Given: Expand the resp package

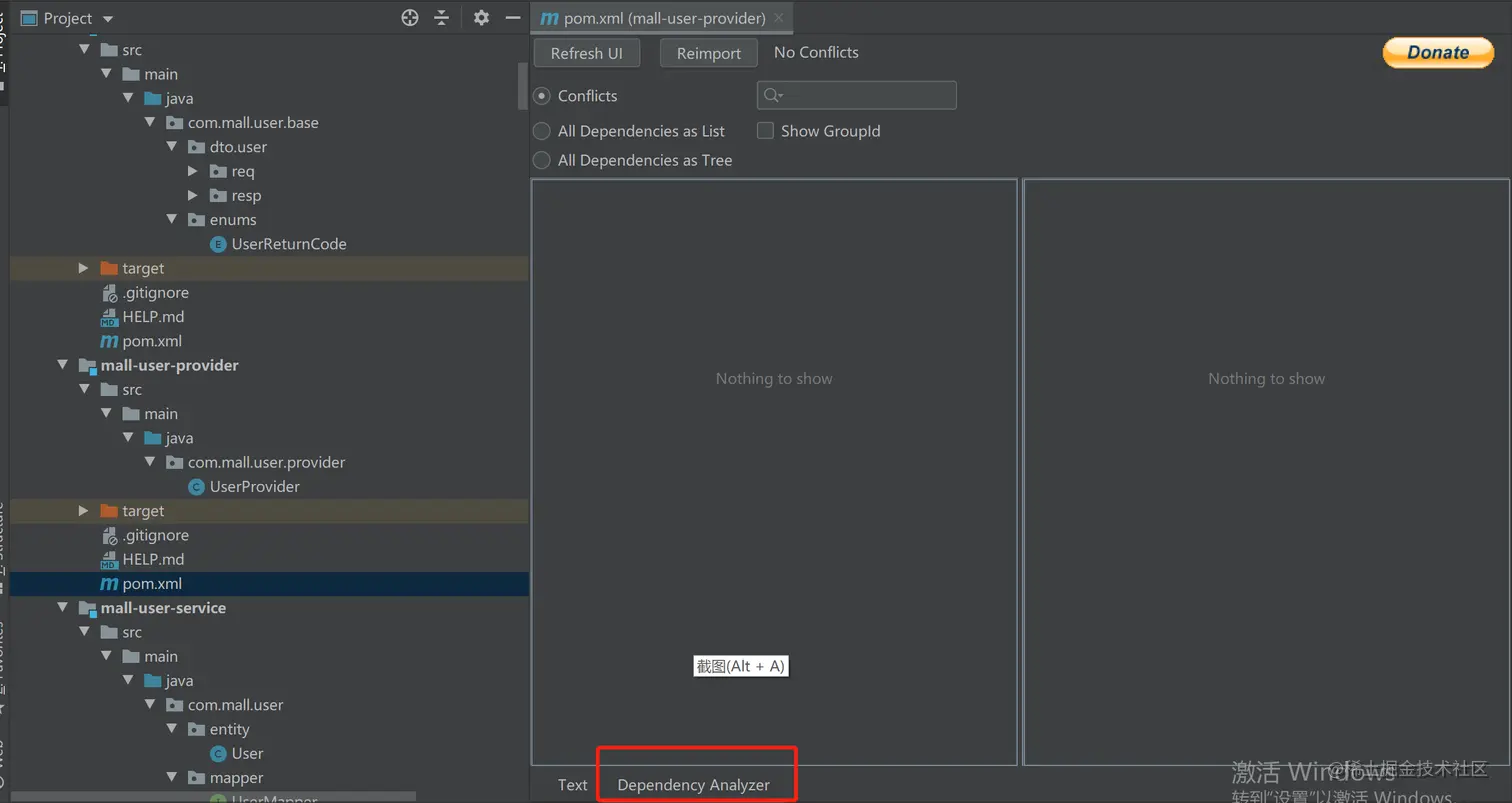Looking at the screenshot, I should (193, 196).
